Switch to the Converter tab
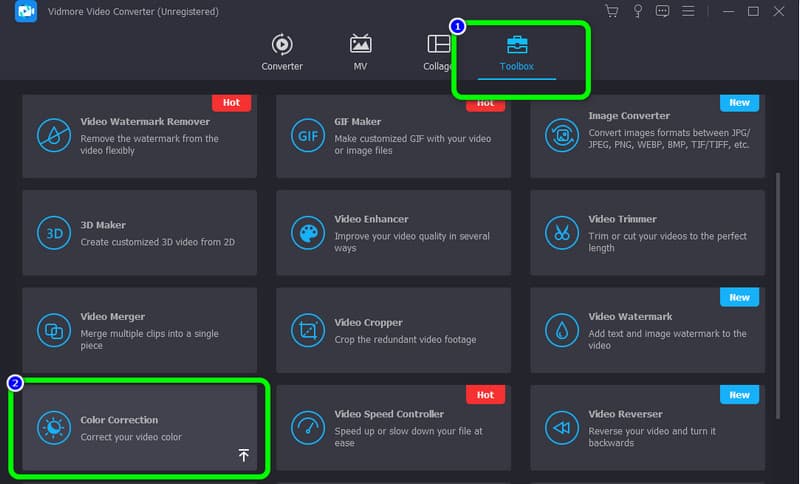 coord(282,53)
